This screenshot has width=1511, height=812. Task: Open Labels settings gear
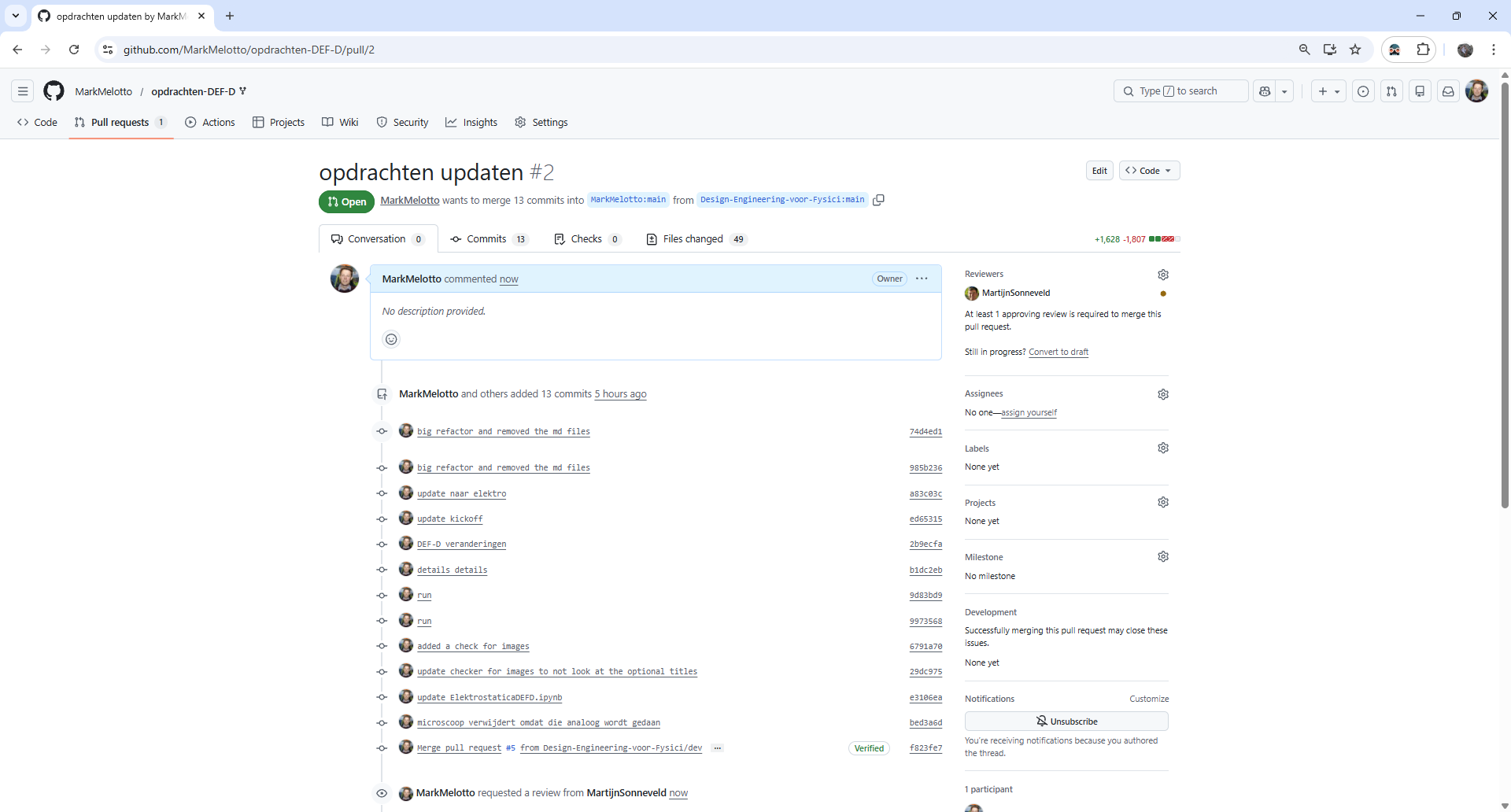pos(1163,448)
